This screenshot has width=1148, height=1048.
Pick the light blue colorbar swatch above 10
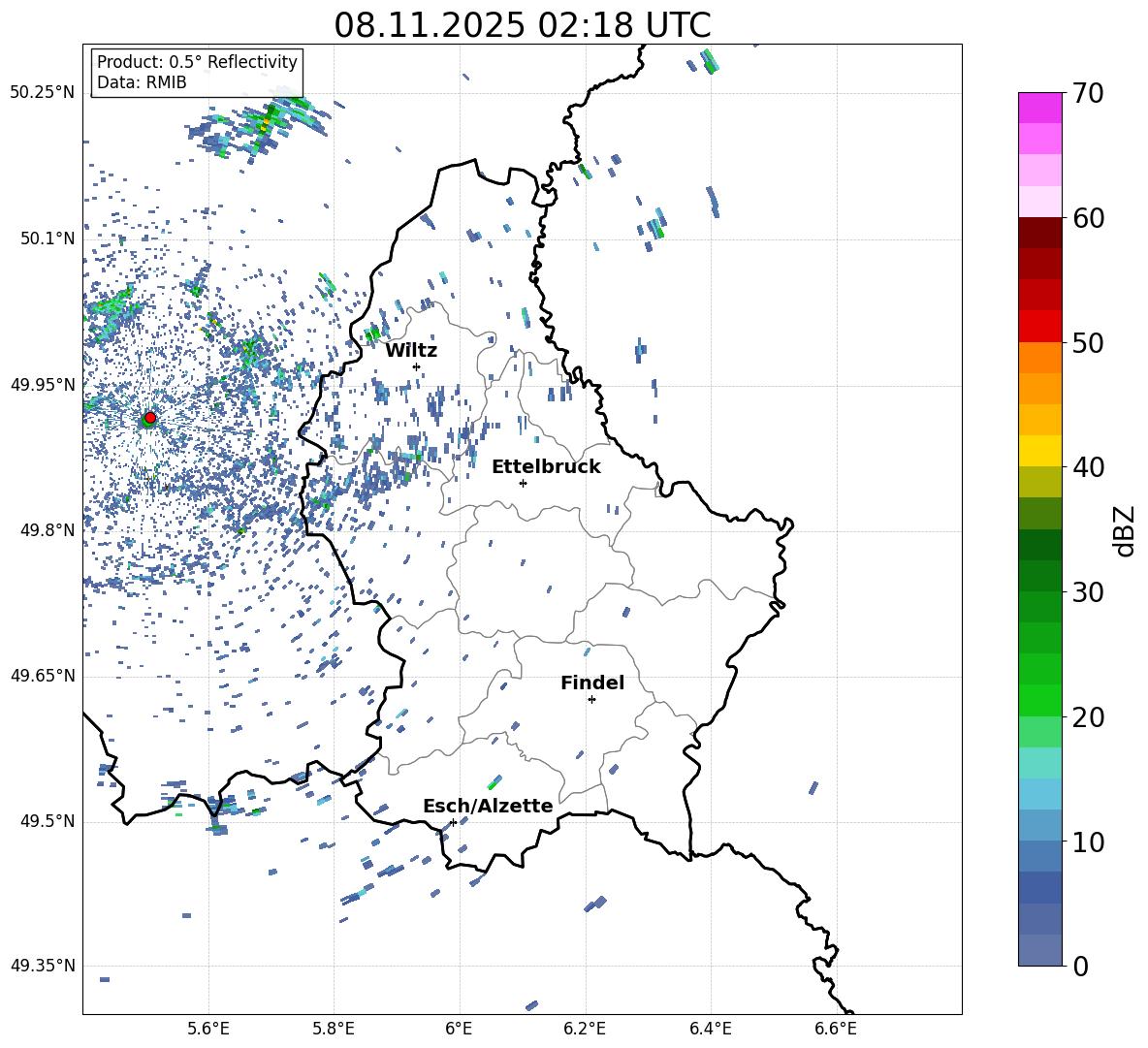pos(1040,824)
